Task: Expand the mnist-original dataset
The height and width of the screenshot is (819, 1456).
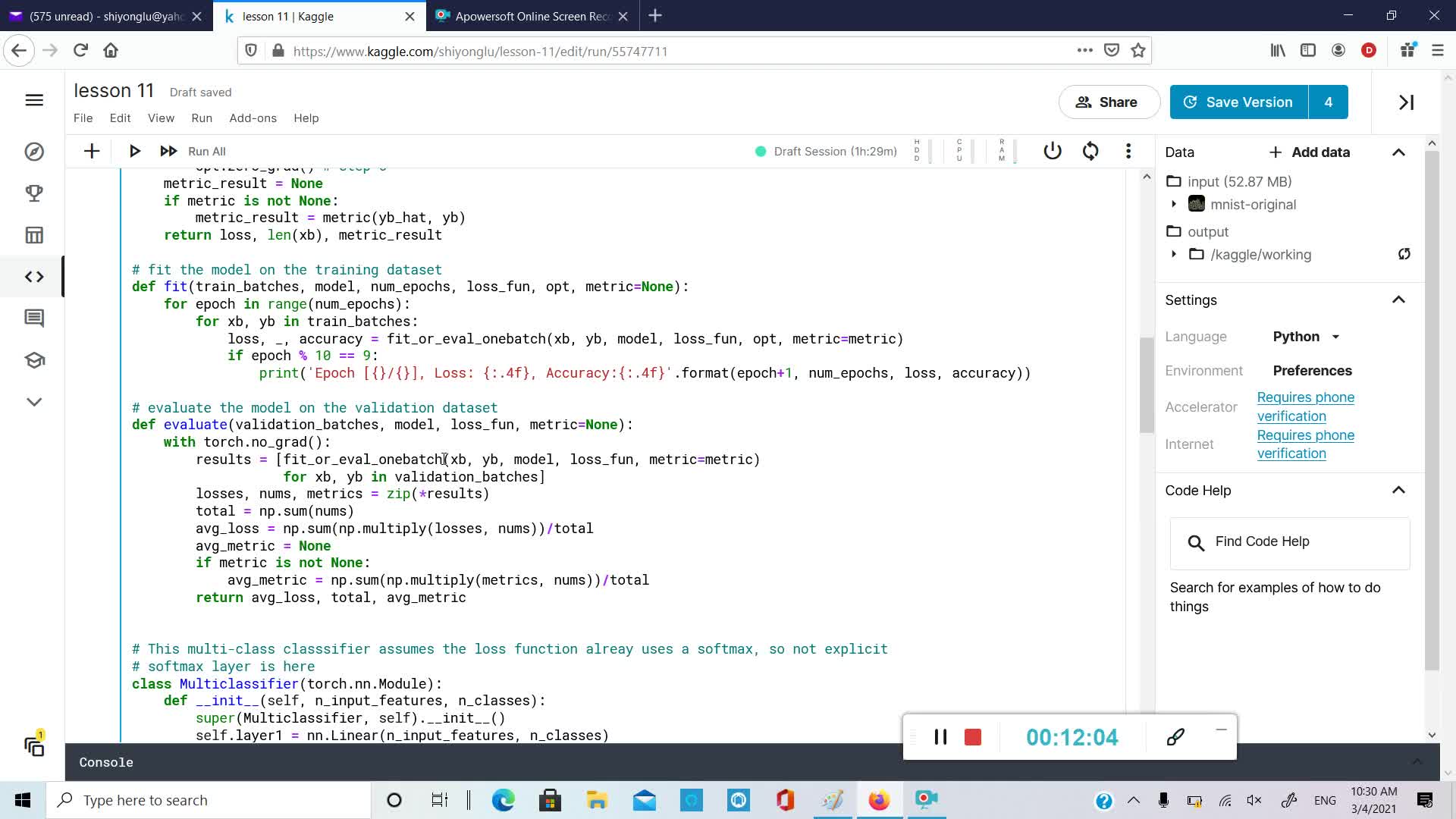Action: [1174, 204]
